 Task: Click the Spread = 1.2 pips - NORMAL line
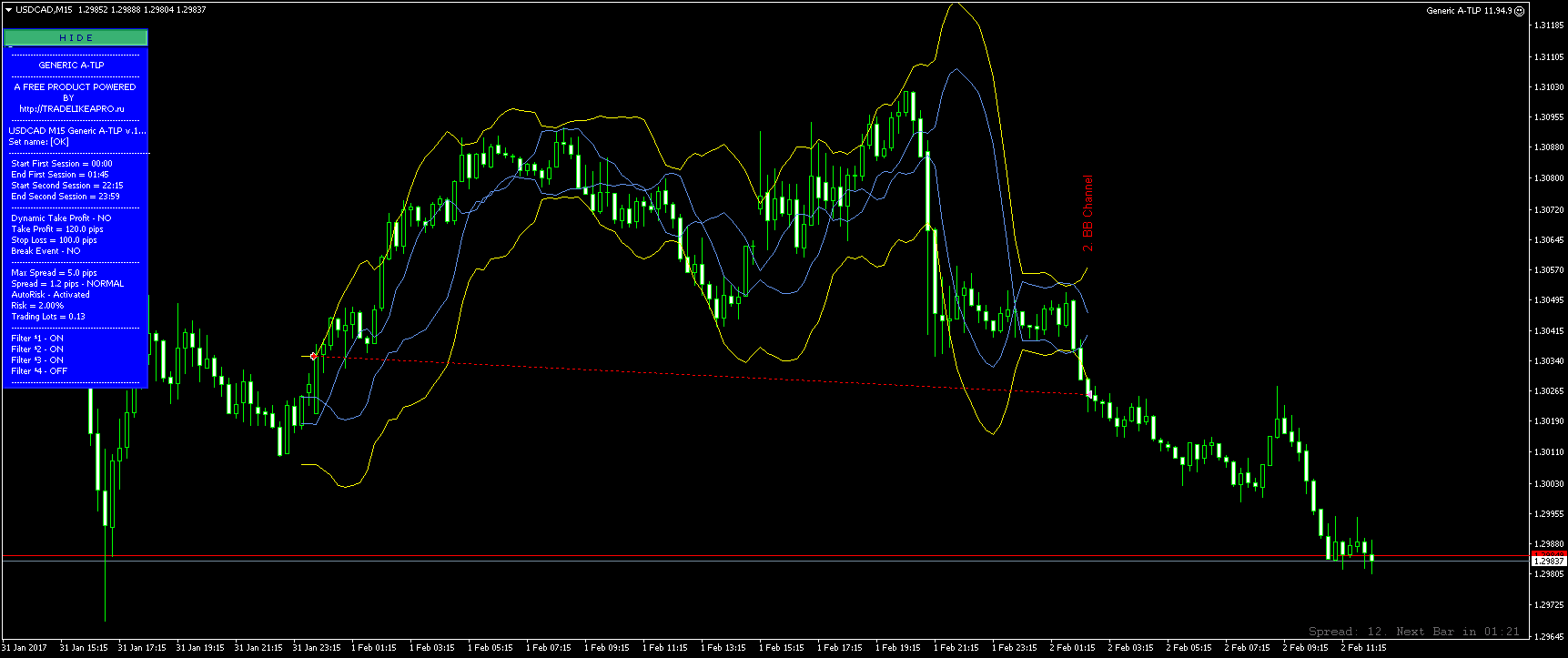click(x=67, y=284)
